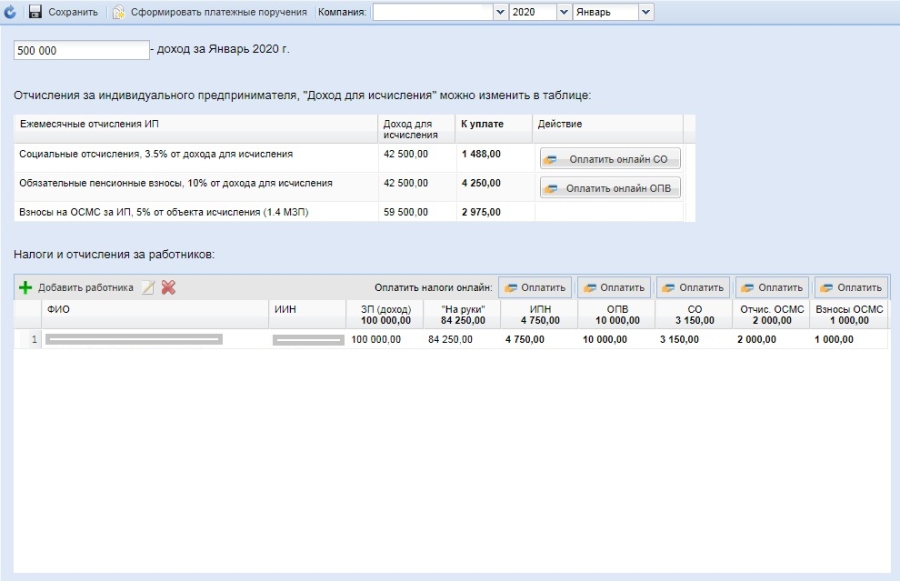Click Оплатить онлайн ОПВ button

(x=610, y=188)
